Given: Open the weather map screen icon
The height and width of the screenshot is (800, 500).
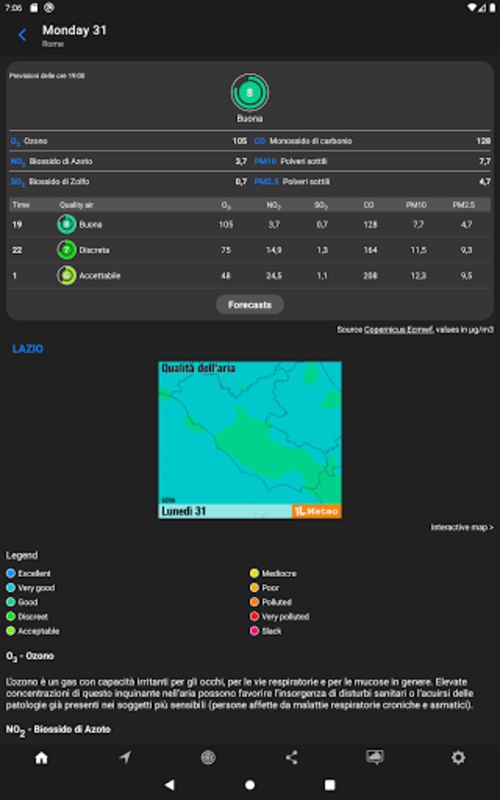Looking at the screenshot, I should pos(375,758).
